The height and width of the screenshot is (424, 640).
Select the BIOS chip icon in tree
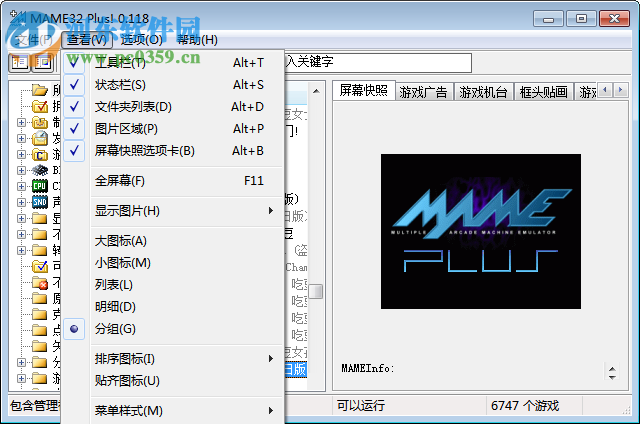[40, 170]
